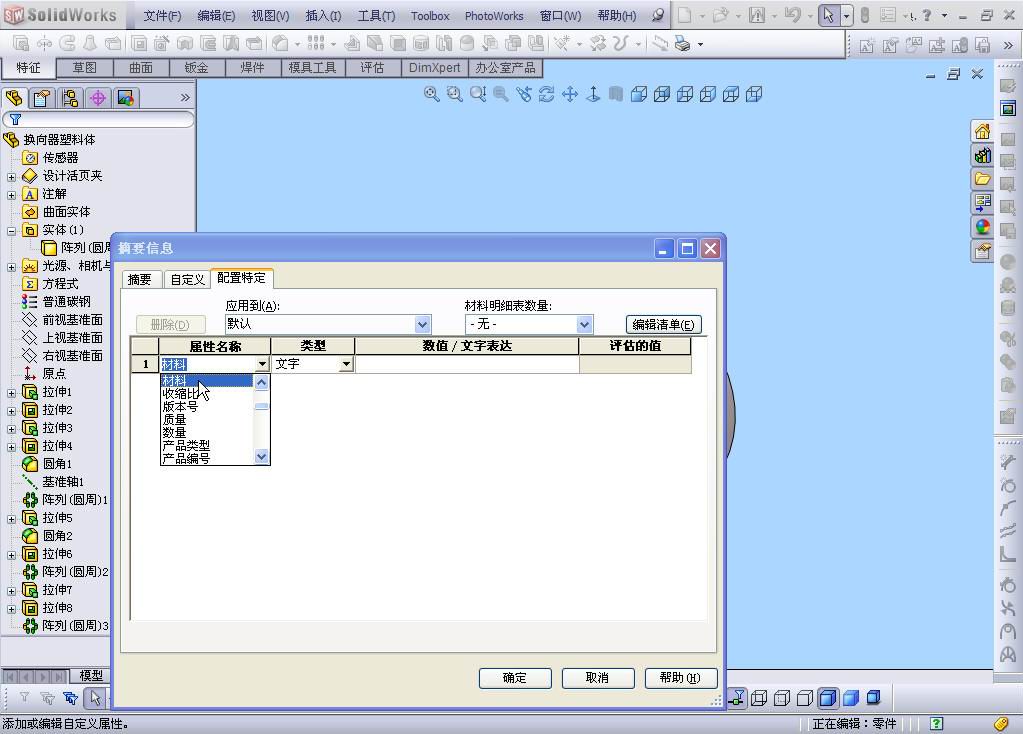1023x734 pixels.
Task: Click the Zoom to Fit icon
Action: tap(431, 94)
